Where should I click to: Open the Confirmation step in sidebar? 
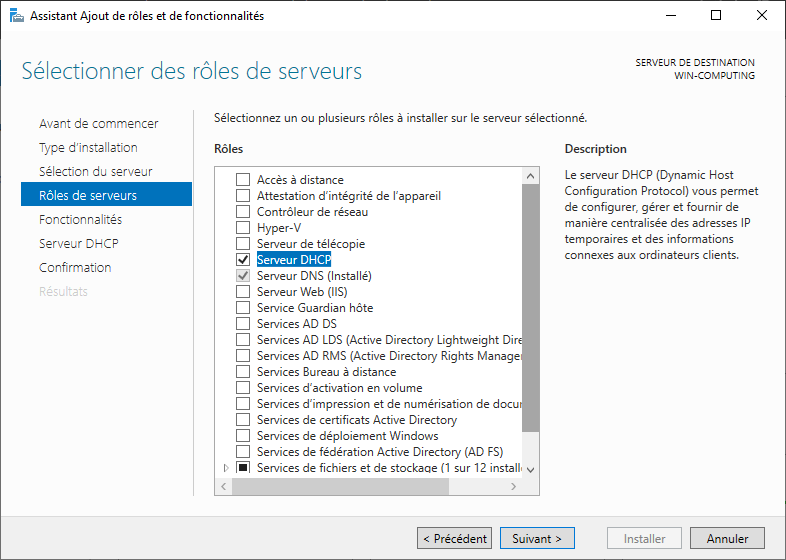(75, 267)
